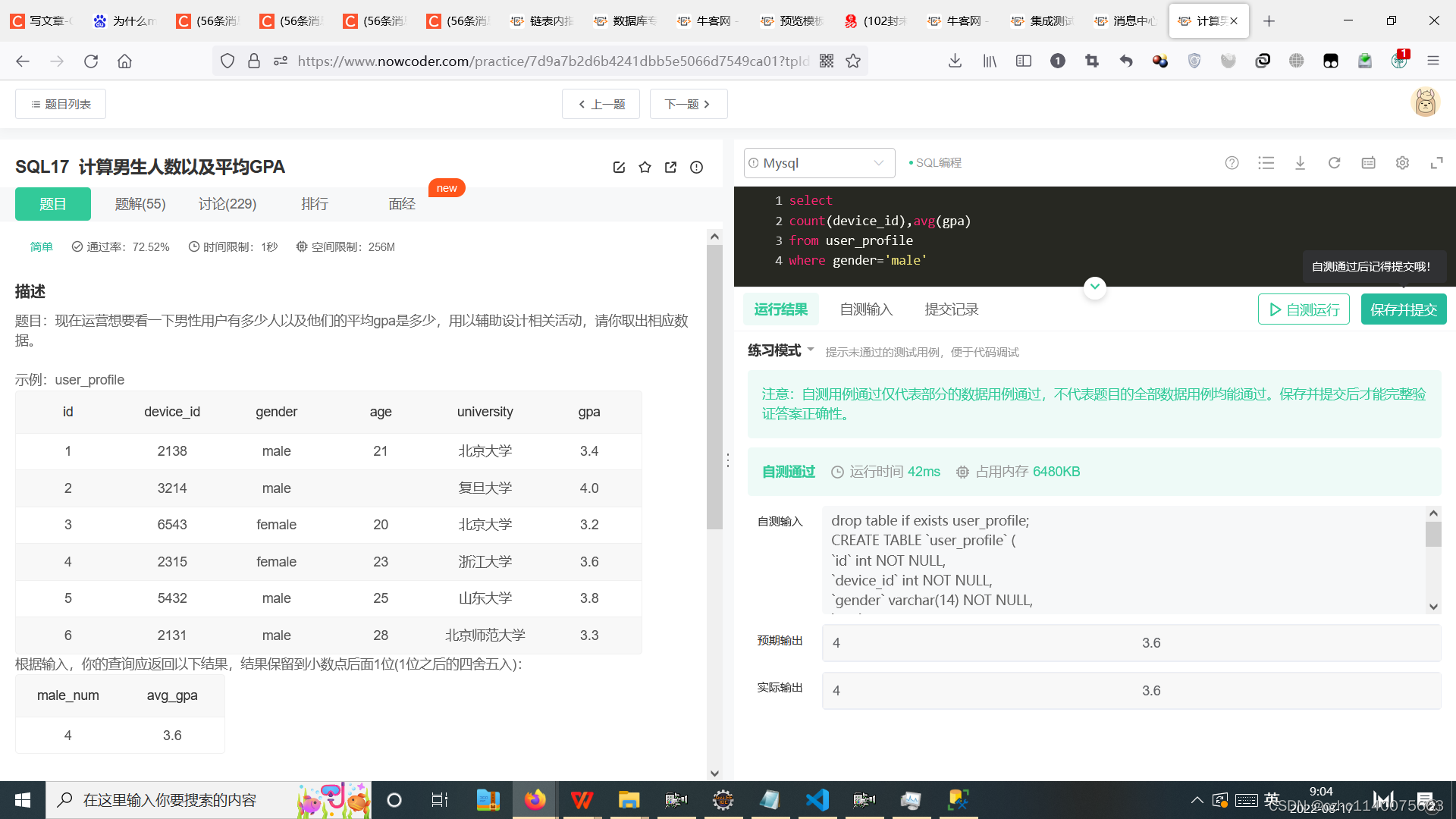This screenshot has width=1456, height=819.
Task: Click the panel splitter handle dots
Action: tap(728, 460)
